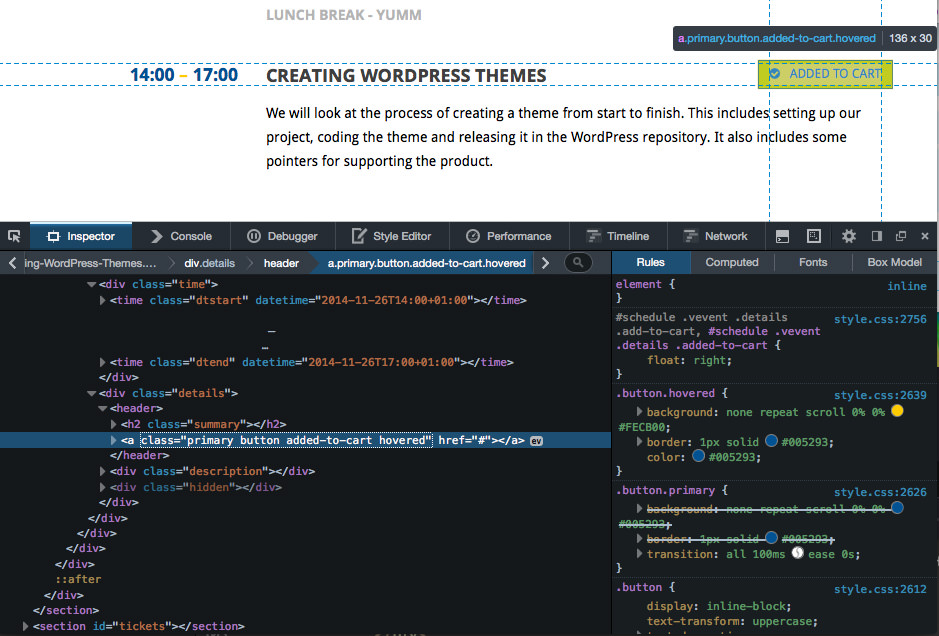
Task: Toggle the split console icon
Action: [x=782, y=237]
